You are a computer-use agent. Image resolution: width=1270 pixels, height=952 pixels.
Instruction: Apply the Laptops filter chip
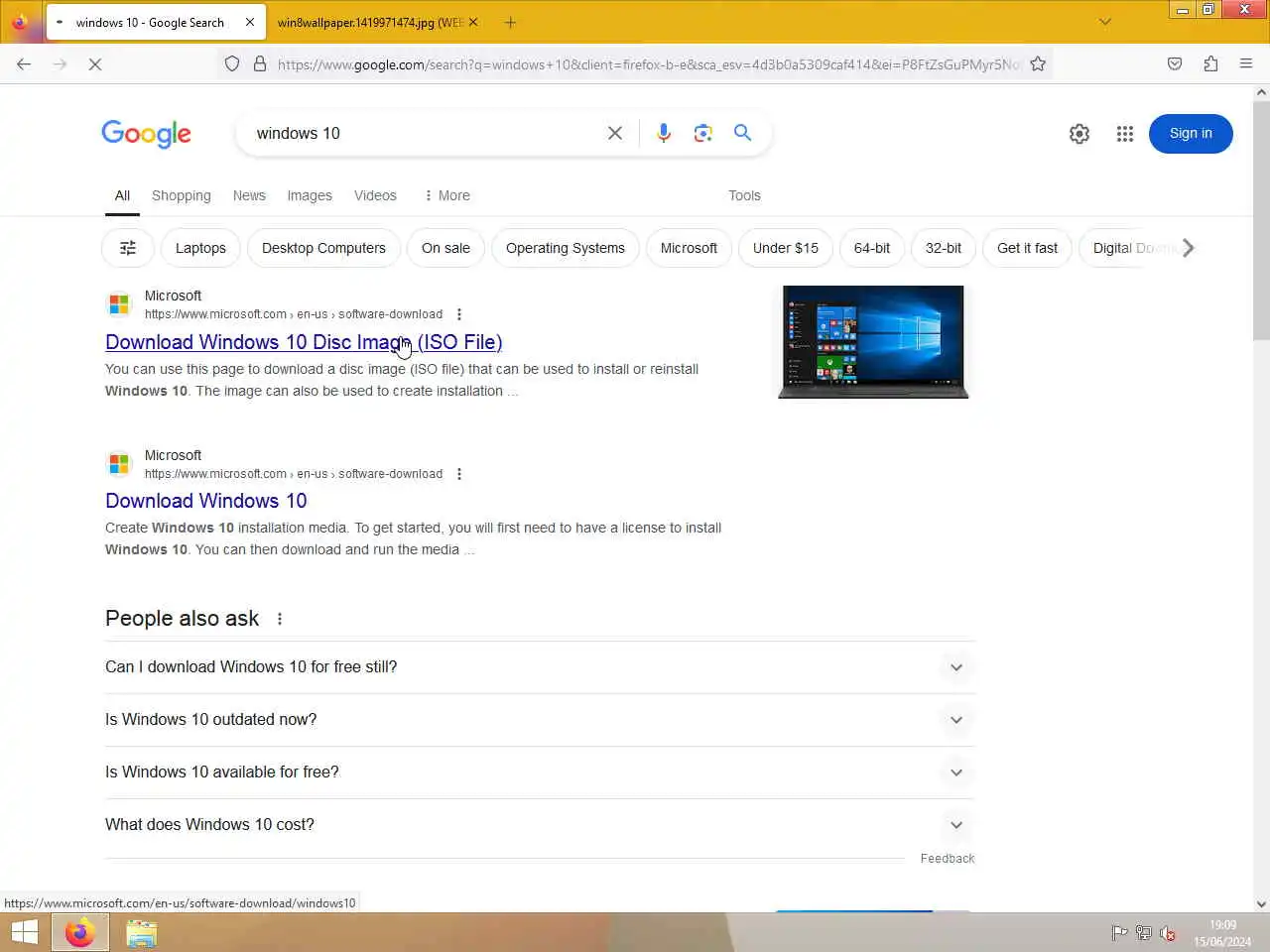click(x=200, y=248)
